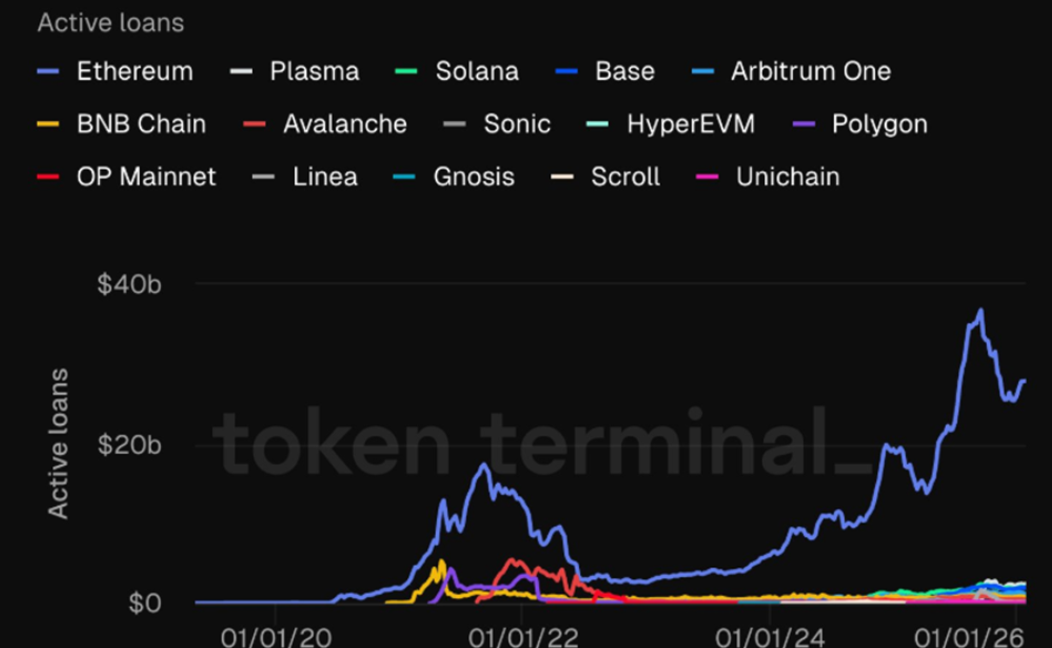Toggle the Ethereum series in the legend
The image size is (1052, 648).
point(134,72)
